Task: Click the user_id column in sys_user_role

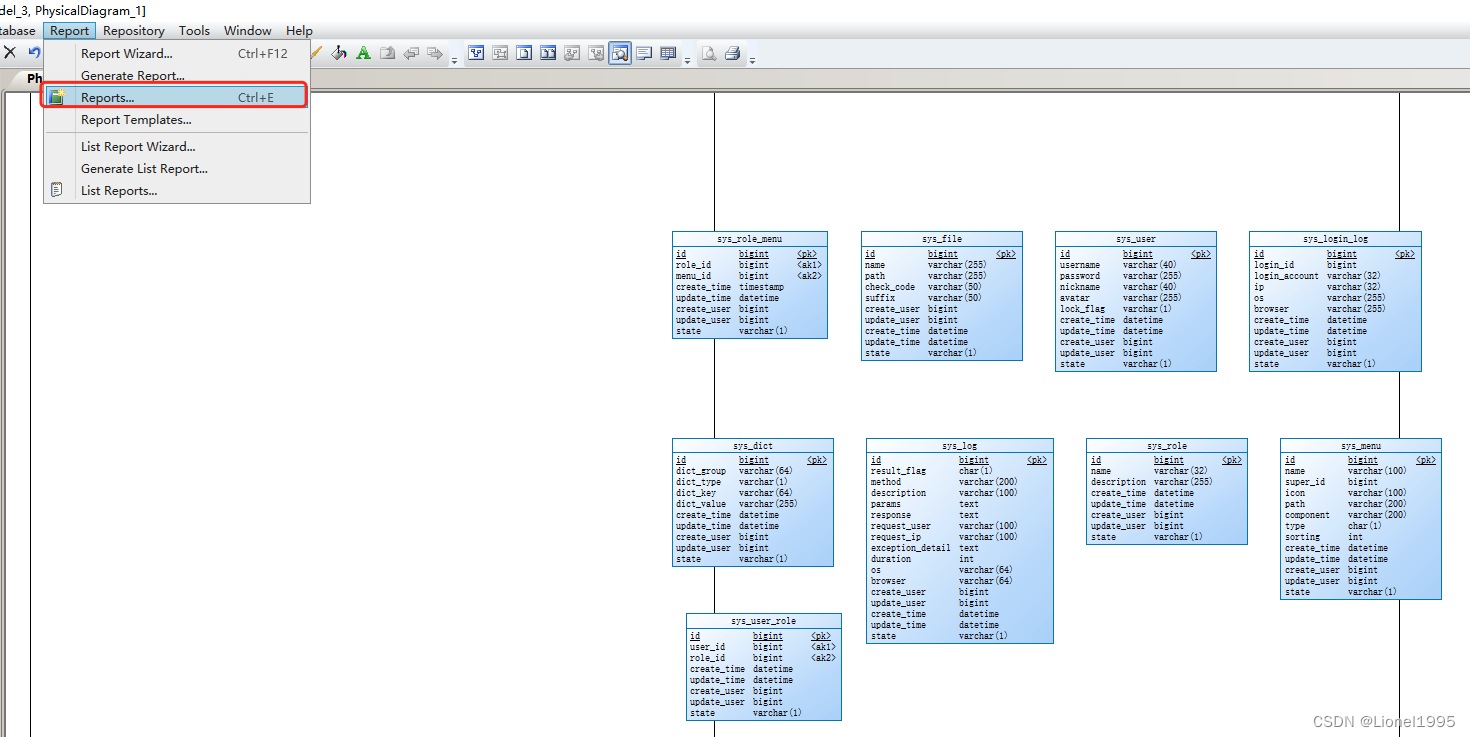Action: (707, 647)
